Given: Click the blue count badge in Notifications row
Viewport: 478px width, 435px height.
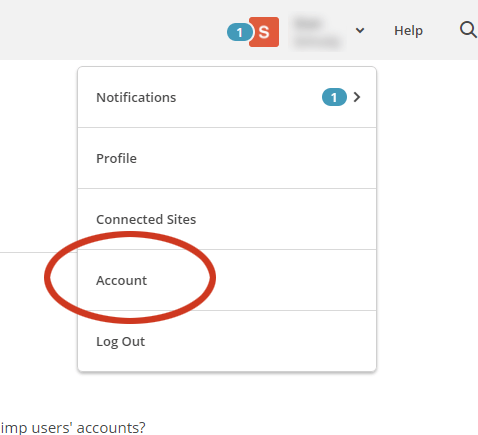Looking at the screenshot, I should tap(334, 97).
